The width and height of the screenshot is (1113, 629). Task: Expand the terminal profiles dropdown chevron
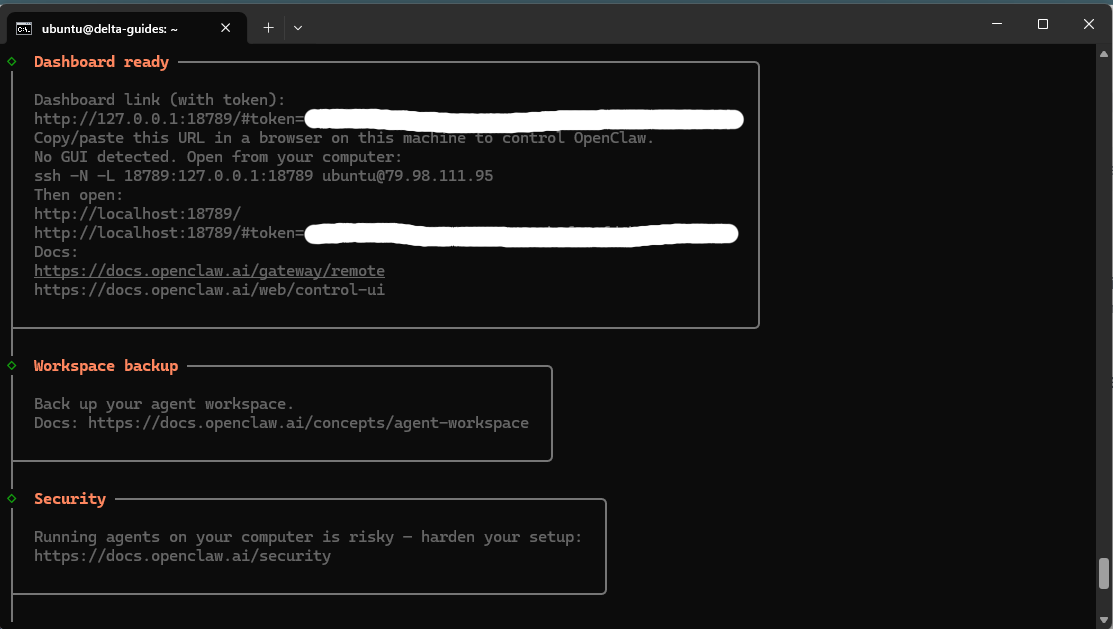pos(298,28)
